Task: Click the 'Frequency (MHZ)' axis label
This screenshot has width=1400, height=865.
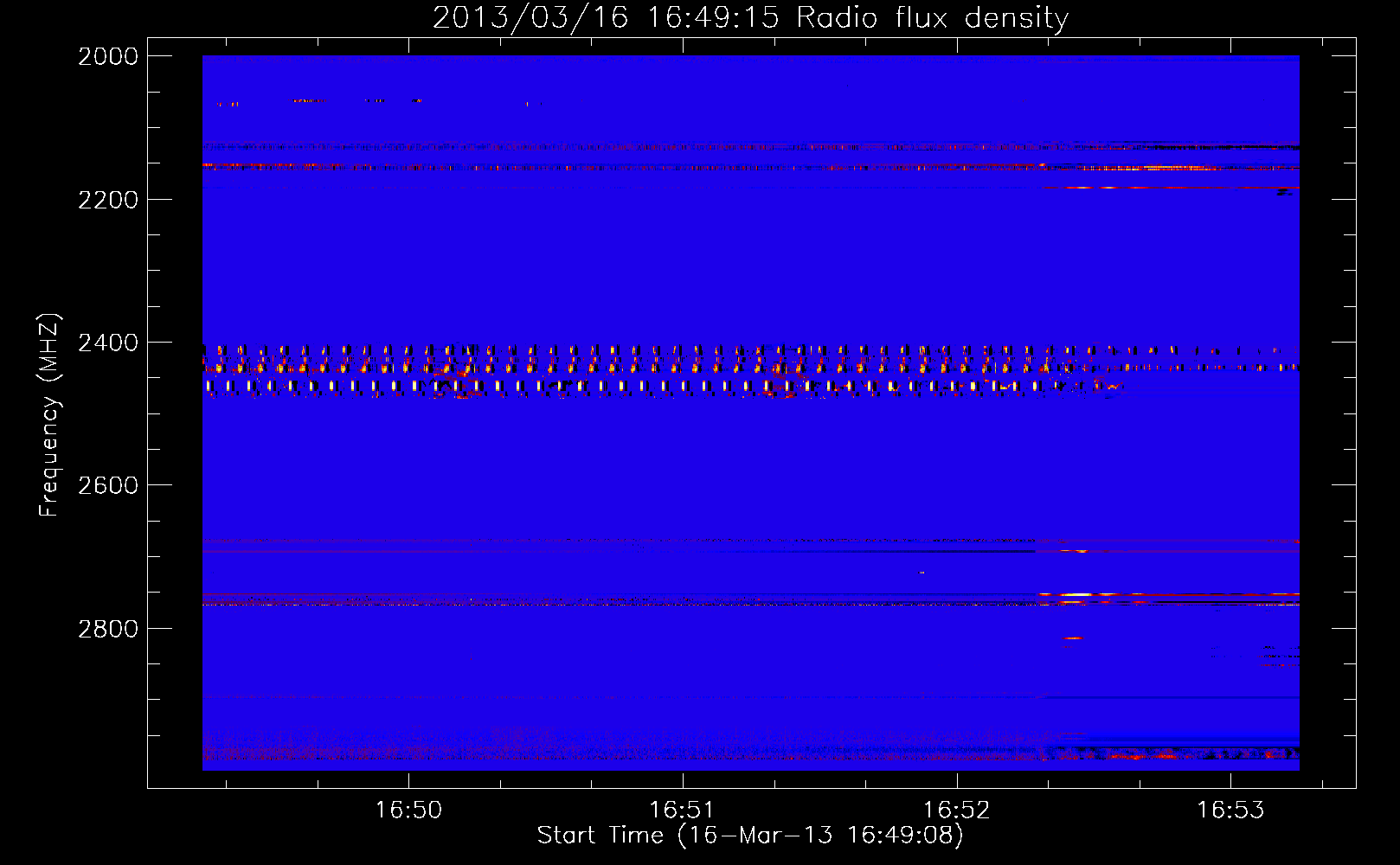Action: 50,415
